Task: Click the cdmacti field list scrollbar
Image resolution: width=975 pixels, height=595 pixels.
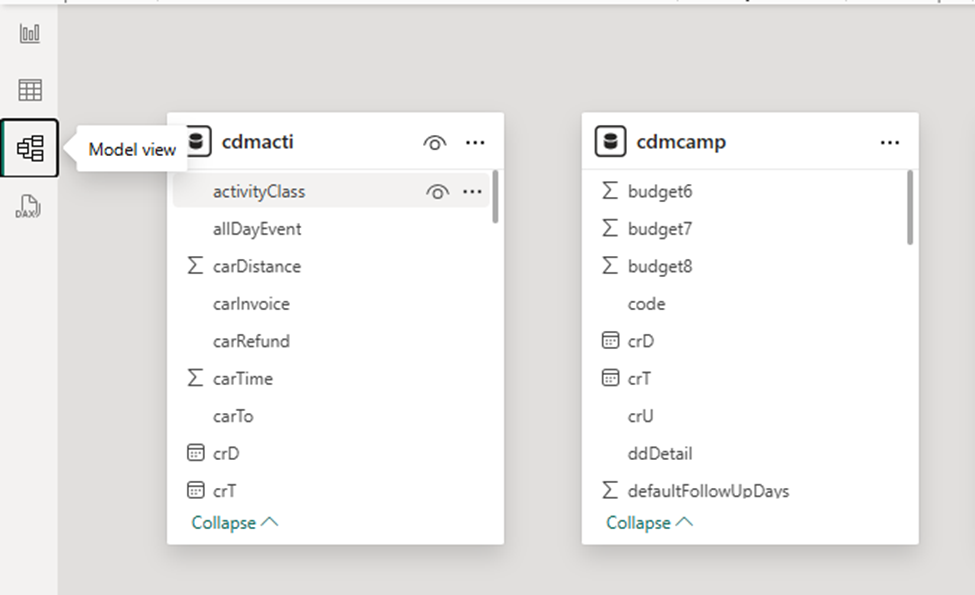Action: 496,198
